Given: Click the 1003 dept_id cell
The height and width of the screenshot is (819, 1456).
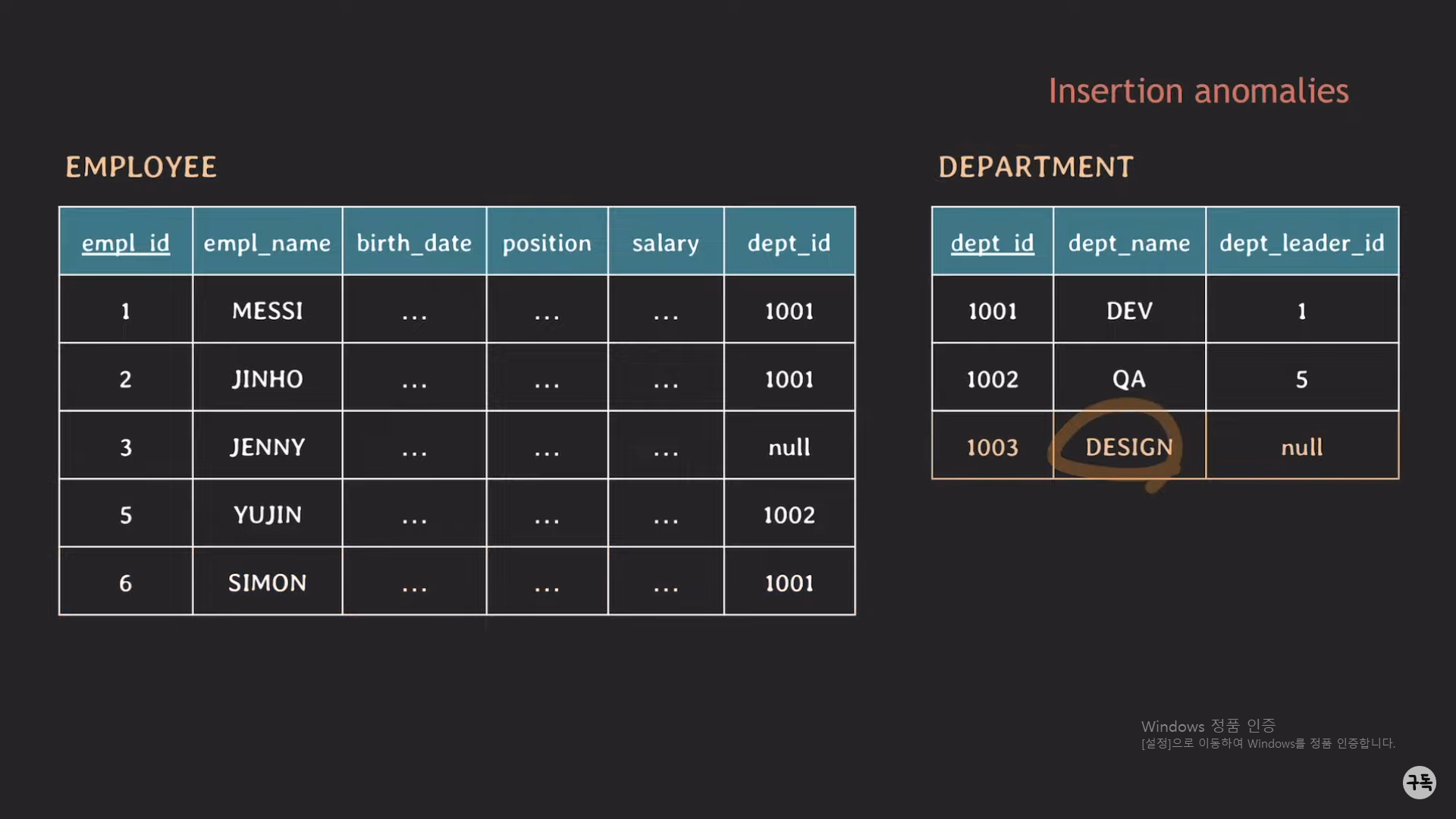Looking at the screenshot, I should [992, 447].
